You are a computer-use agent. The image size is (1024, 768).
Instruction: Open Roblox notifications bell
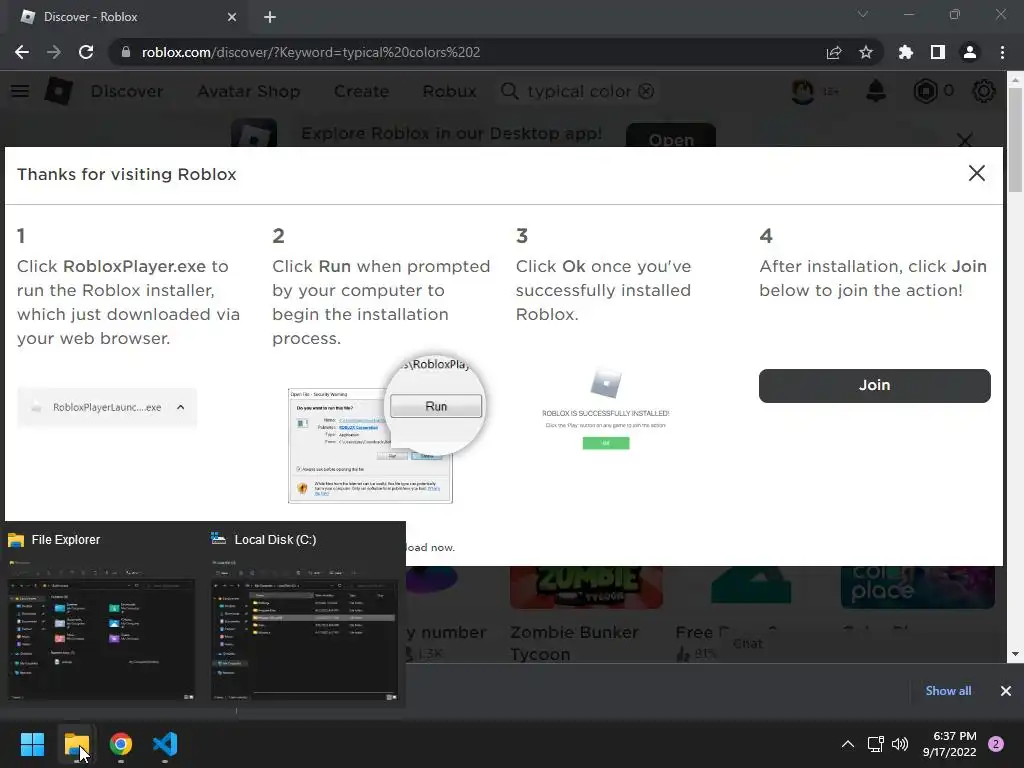pos(876,91)
